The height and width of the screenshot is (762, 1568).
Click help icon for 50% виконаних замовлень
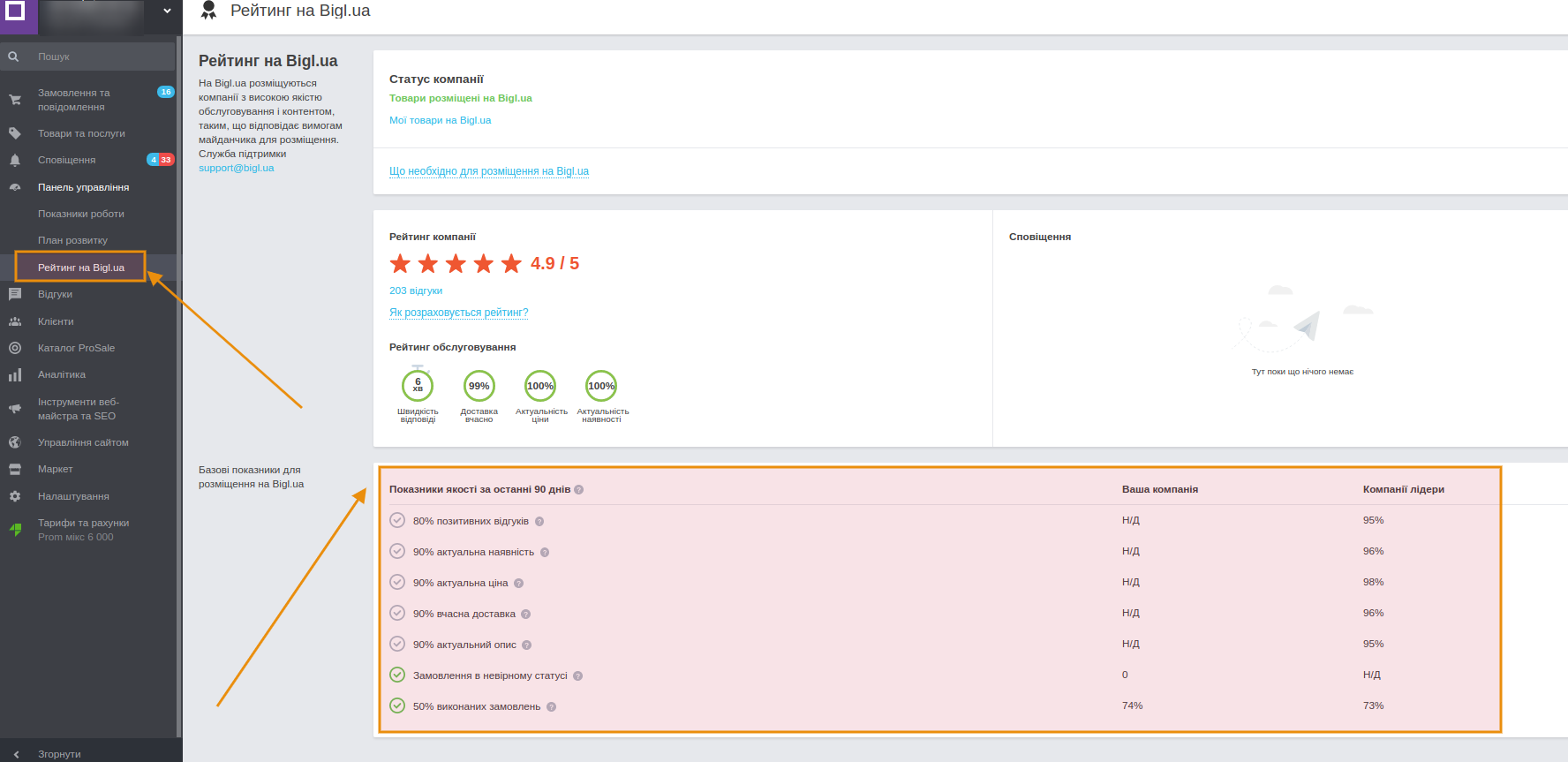552,707
